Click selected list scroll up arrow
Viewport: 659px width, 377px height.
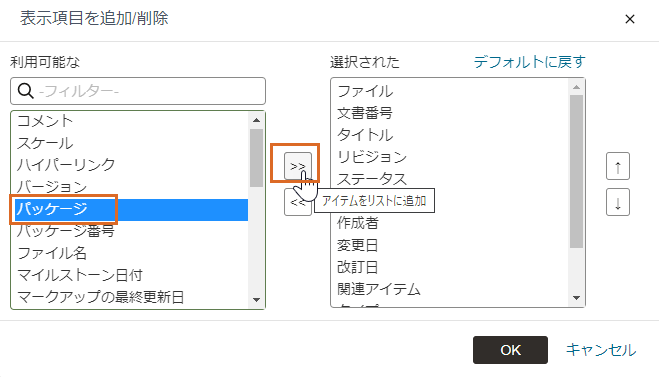point(576,87)
